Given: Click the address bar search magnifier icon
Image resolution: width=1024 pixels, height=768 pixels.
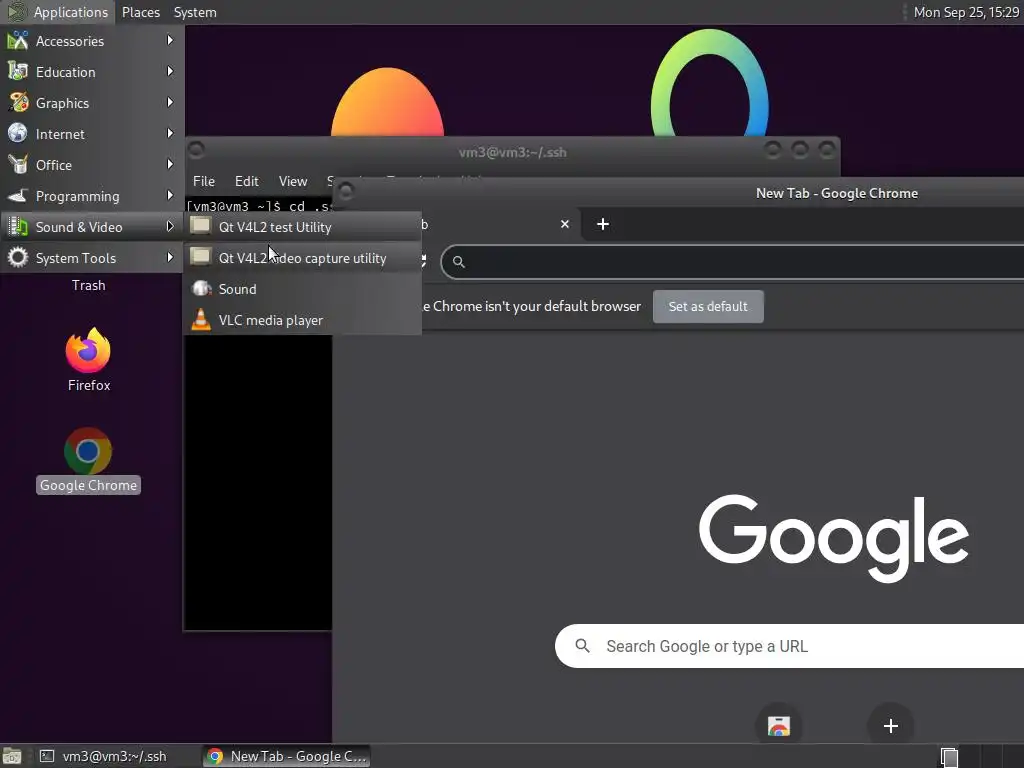Looking at the screenshot, I should [x=458, y=262].
